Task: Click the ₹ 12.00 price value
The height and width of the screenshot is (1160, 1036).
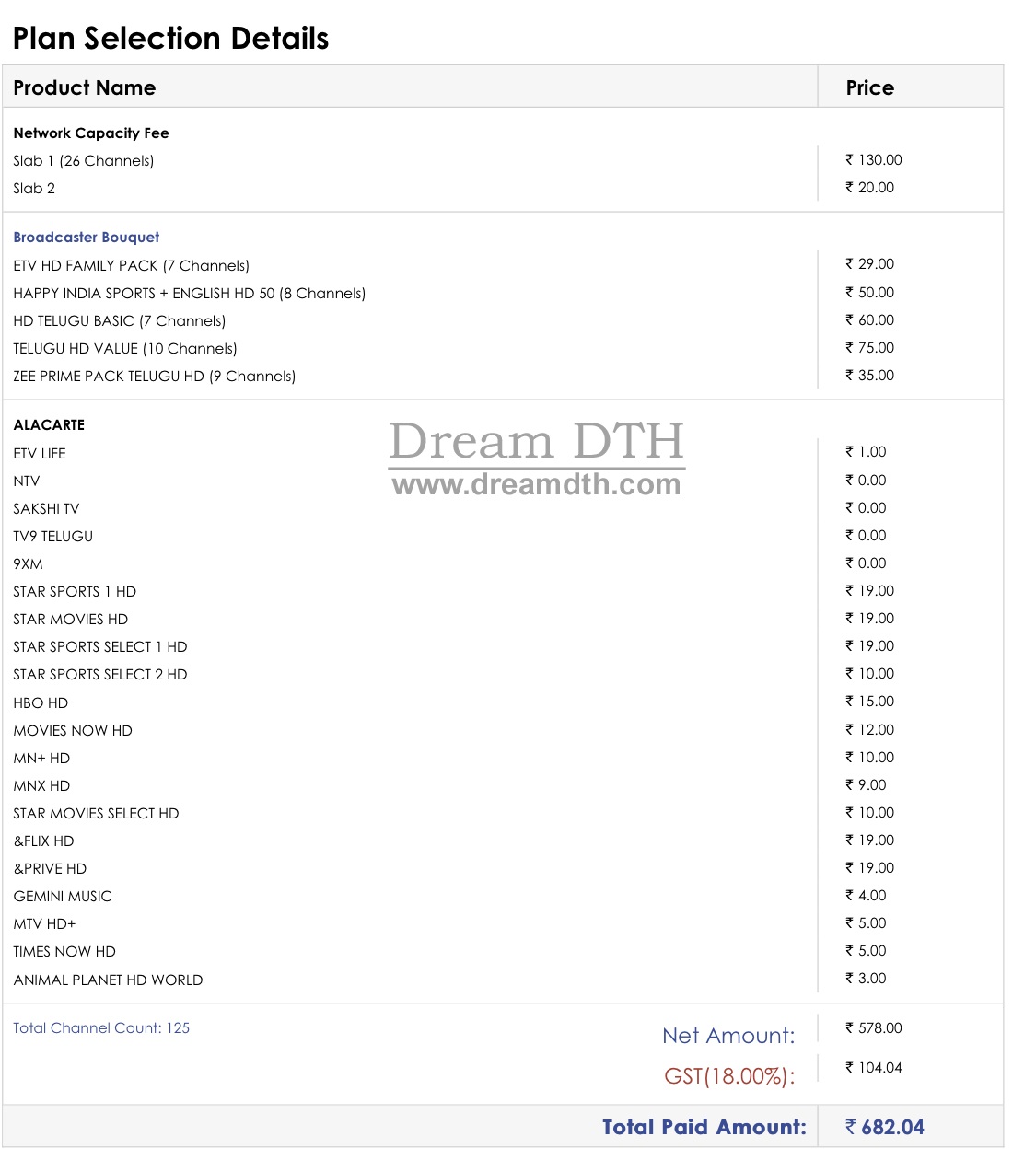Action: click(870, 729)
